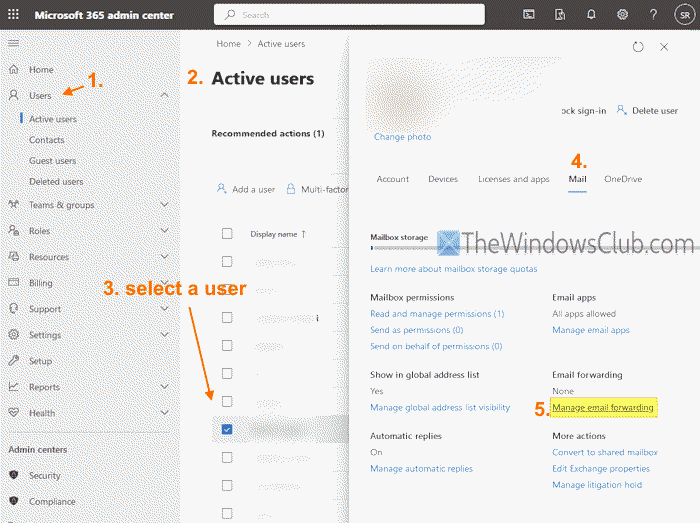Expand the Teams & groups chevron

pyautogui.click(x=164, y=204)
